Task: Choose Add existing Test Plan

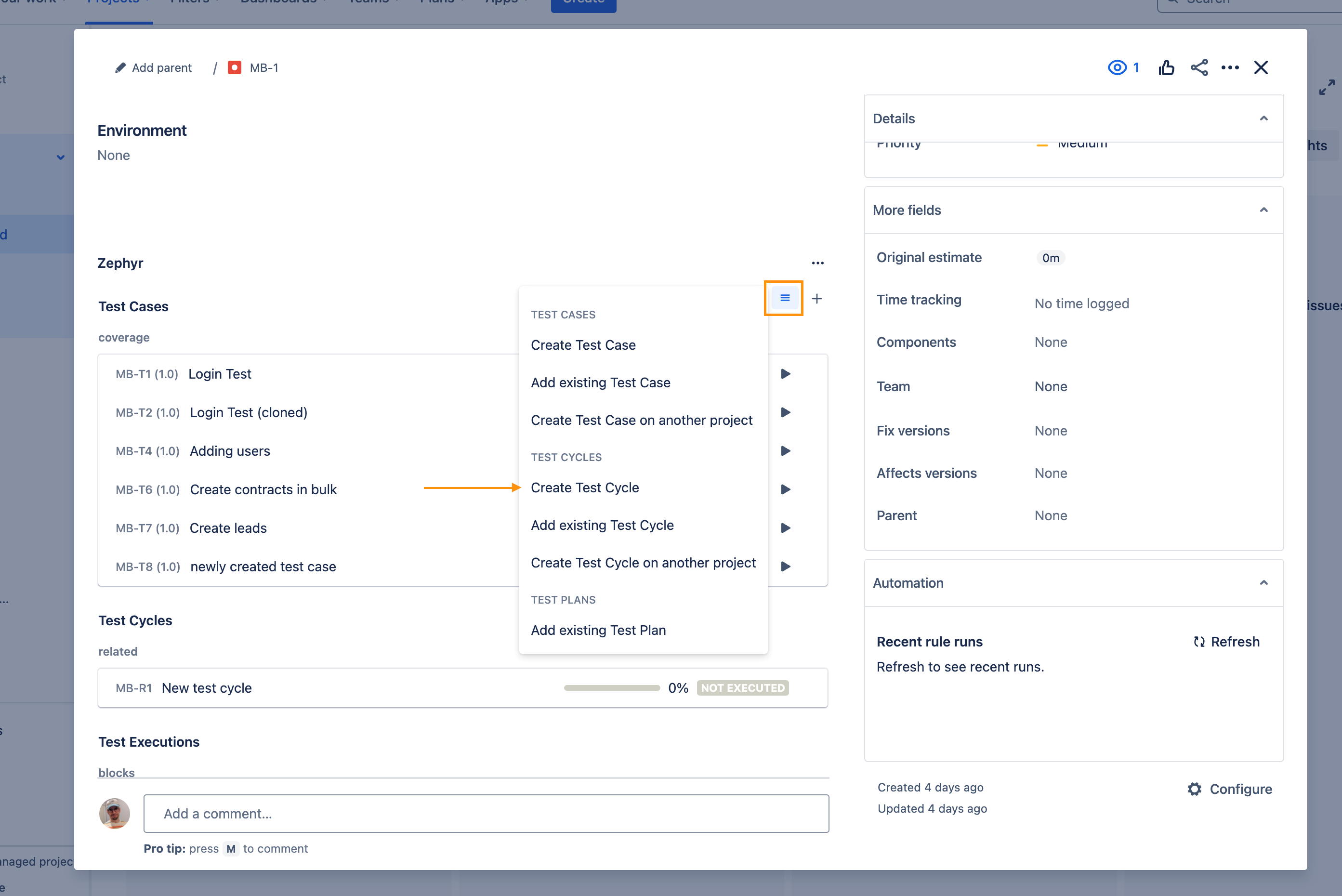Action: (598, 630)
